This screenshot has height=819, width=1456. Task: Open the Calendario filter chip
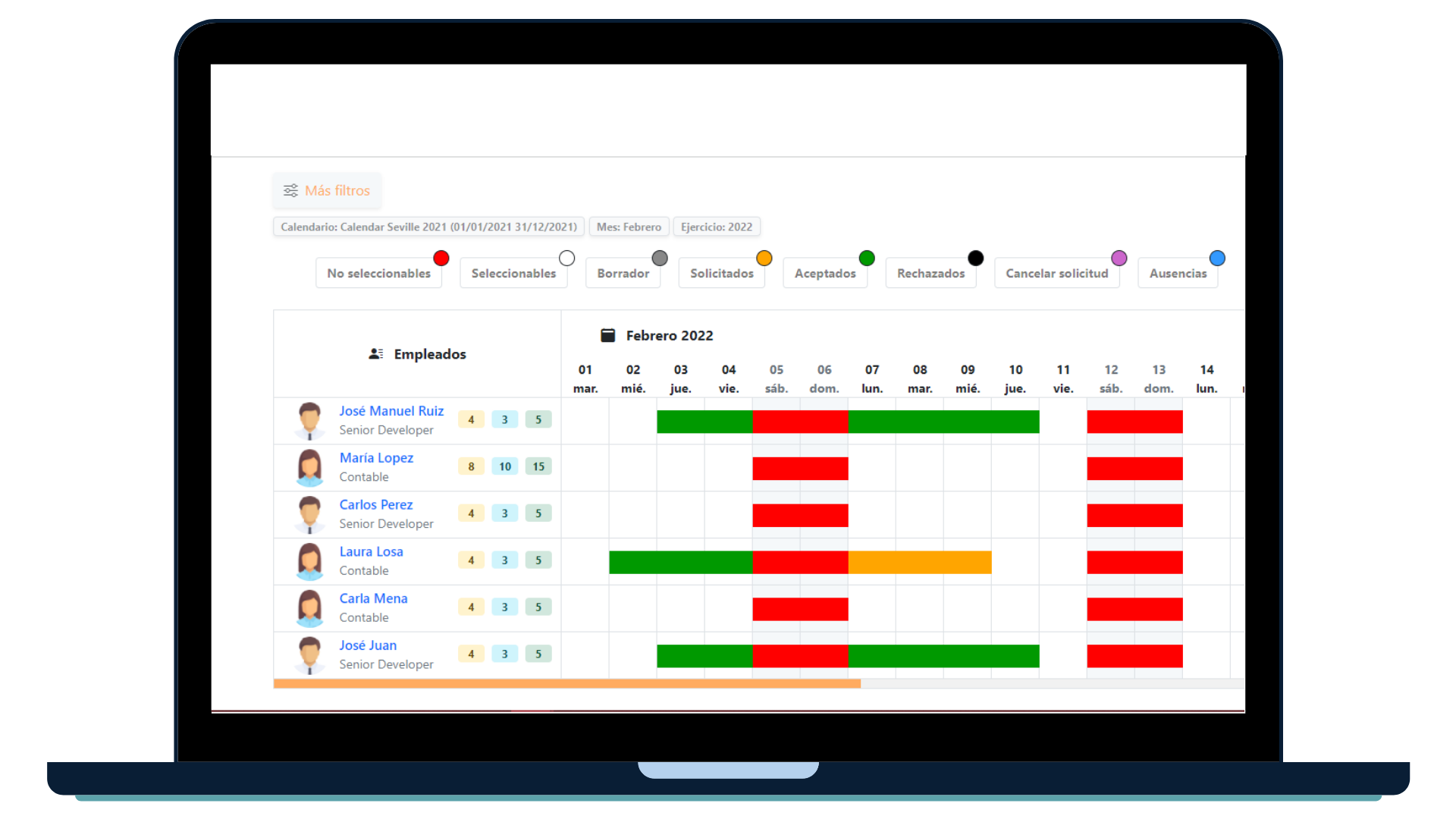[428, 227]
